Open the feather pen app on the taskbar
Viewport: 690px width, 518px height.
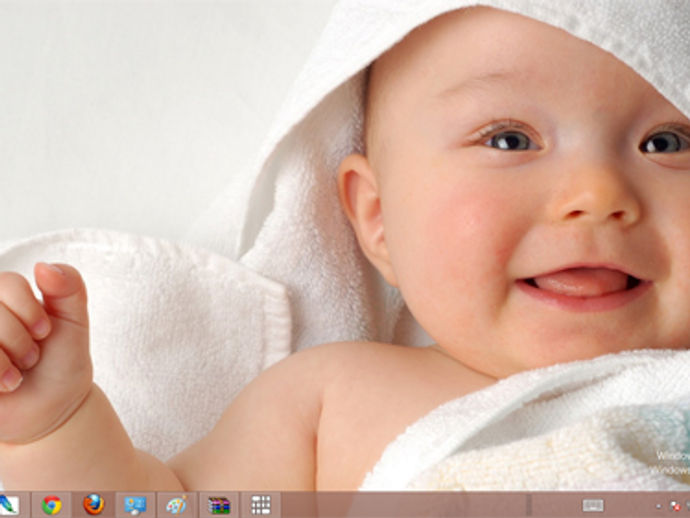tap(9, 505)
